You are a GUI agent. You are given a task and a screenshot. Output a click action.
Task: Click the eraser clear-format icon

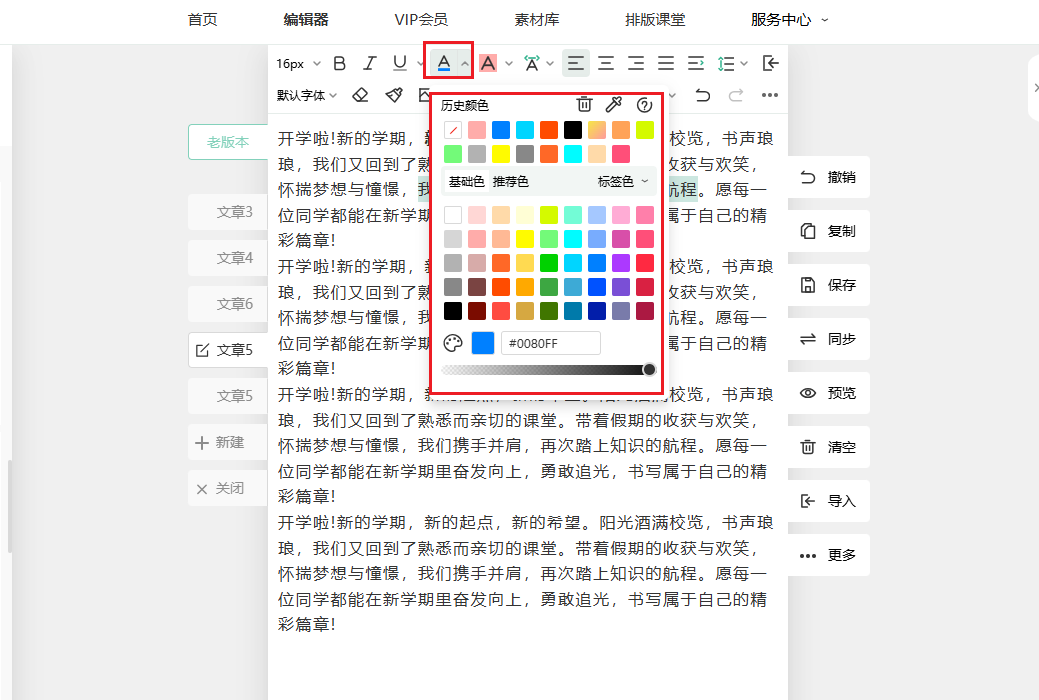[361, 95]
